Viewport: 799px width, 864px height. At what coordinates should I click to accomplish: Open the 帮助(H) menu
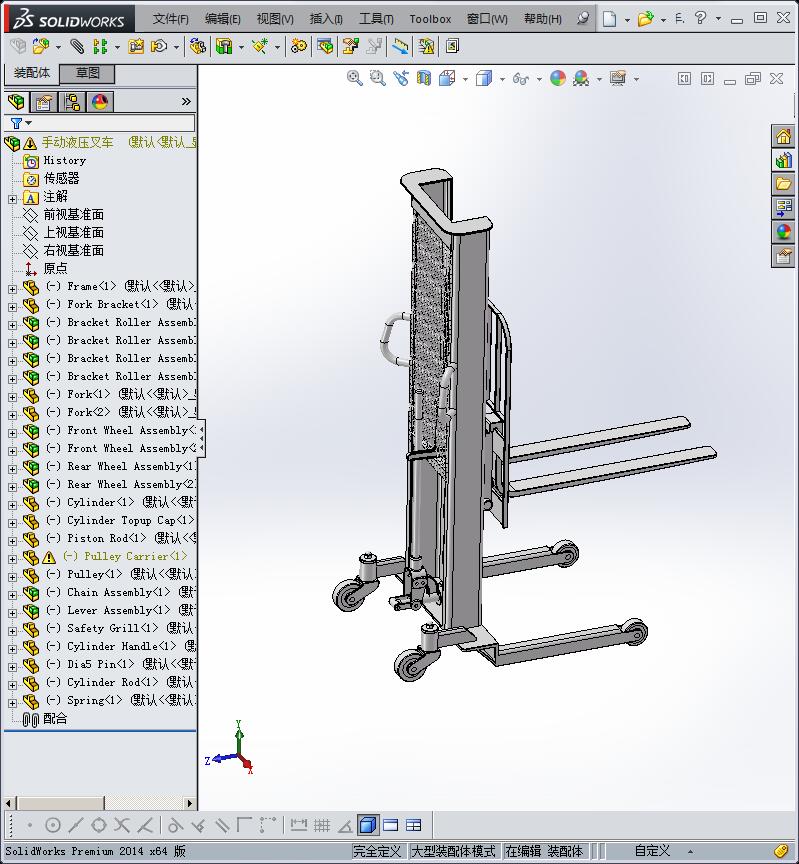[543, 19]
